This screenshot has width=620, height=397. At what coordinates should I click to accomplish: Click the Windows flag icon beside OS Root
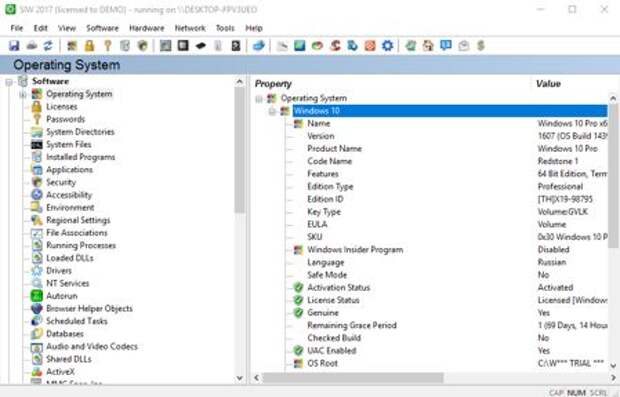[x=298, y=363]
